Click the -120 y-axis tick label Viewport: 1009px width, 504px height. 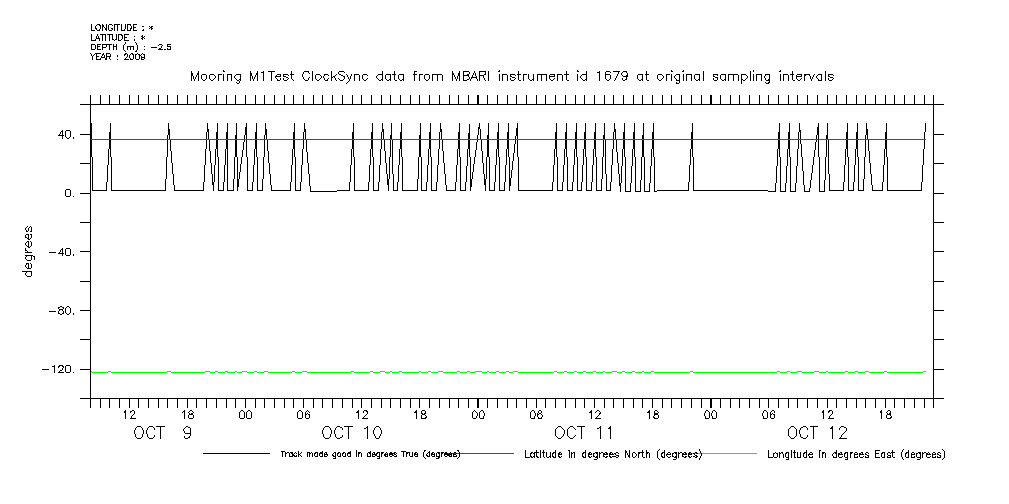click(60, 370)
